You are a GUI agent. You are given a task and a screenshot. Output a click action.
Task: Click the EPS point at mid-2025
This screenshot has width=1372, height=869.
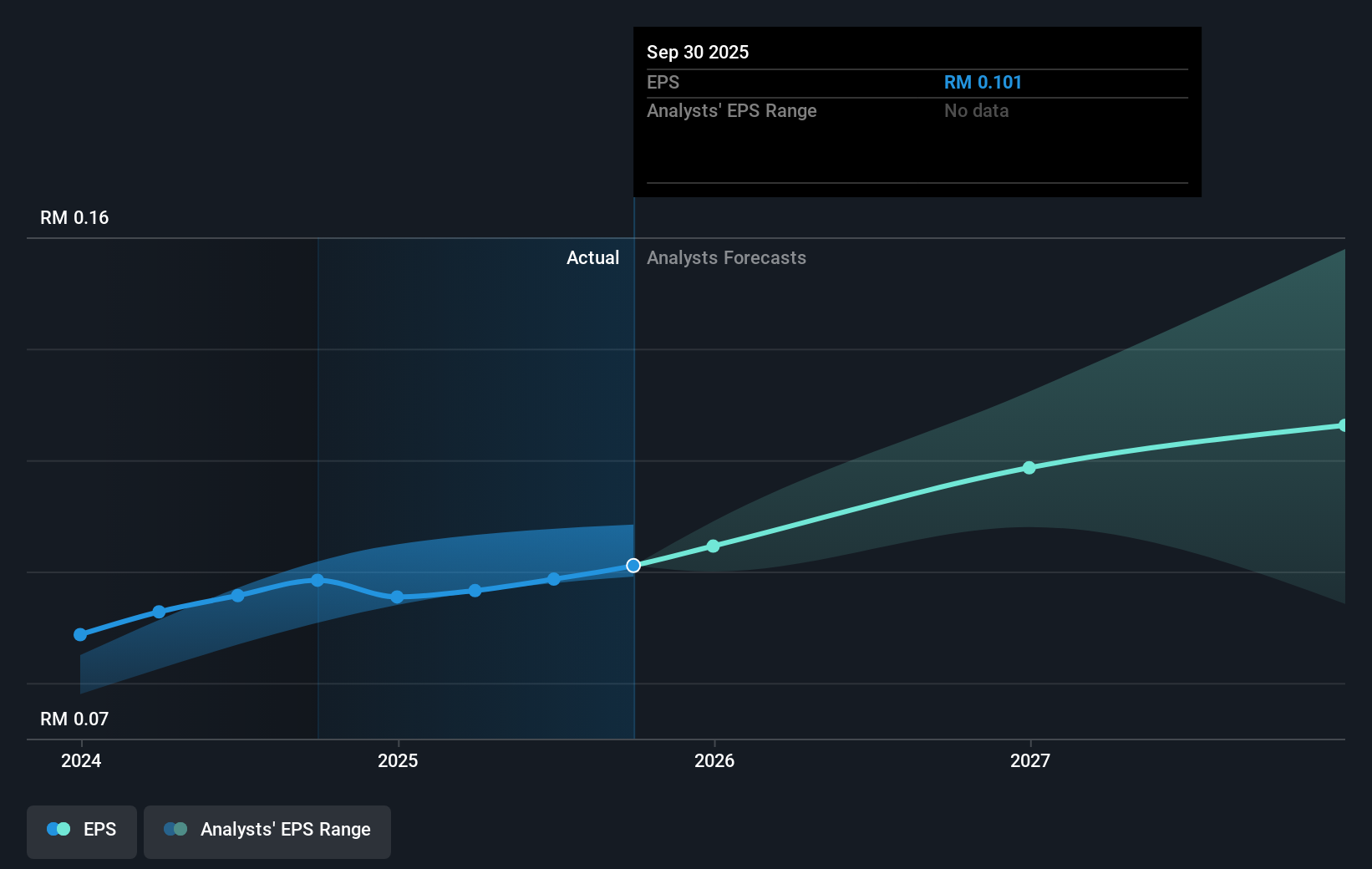(x=554, y=579)
